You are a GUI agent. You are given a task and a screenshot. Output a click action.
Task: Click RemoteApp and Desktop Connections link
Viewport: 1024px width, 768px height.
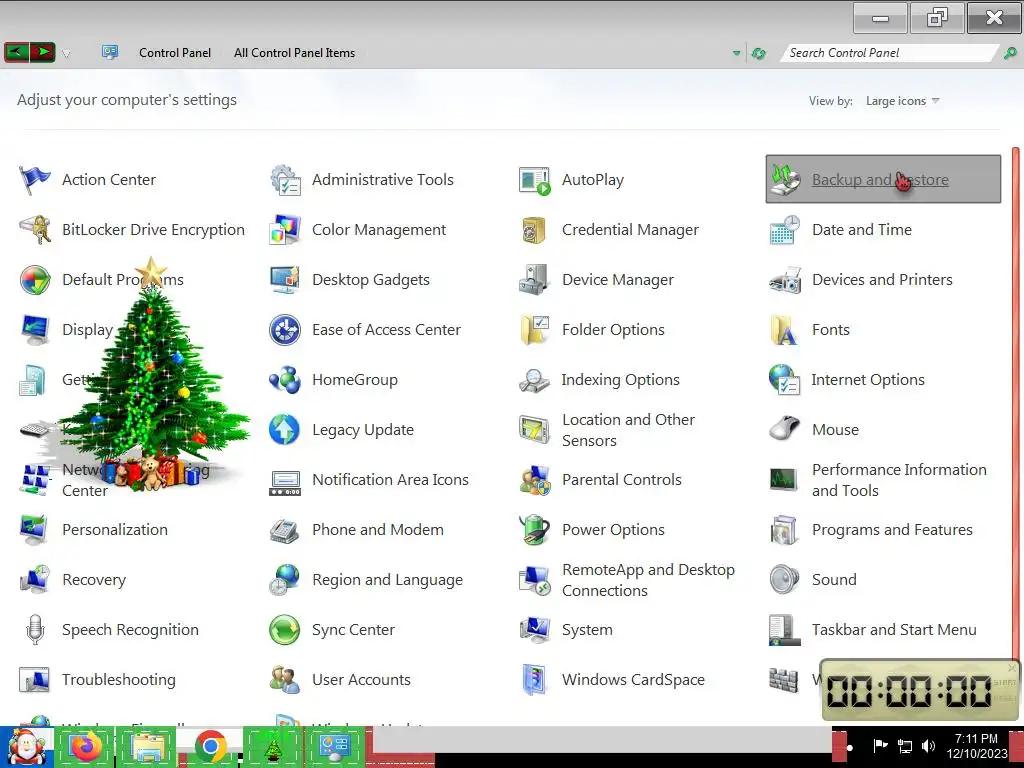click(x=648, y=580)
